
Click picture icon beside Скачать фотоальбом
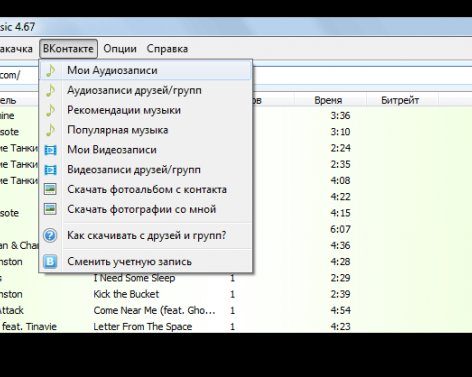click(50, 189)
